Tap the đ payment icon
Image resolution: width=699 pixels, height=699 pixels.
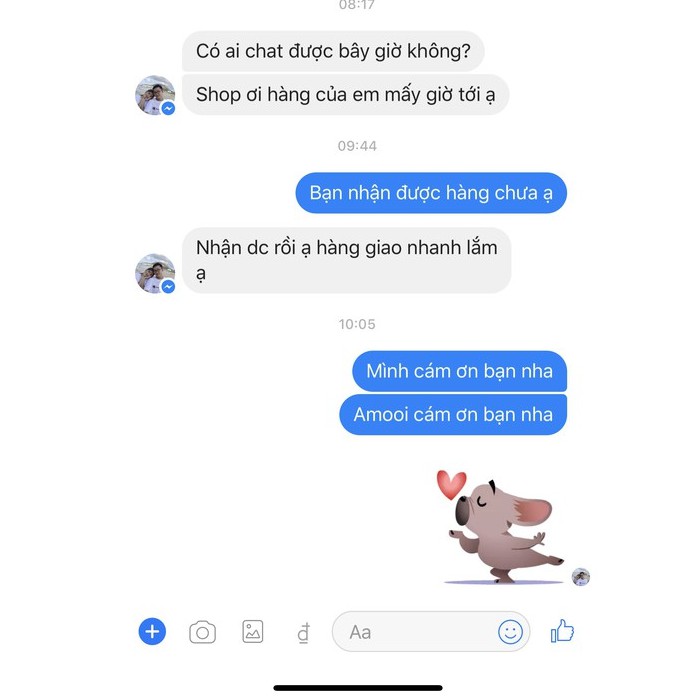[304, 633]
